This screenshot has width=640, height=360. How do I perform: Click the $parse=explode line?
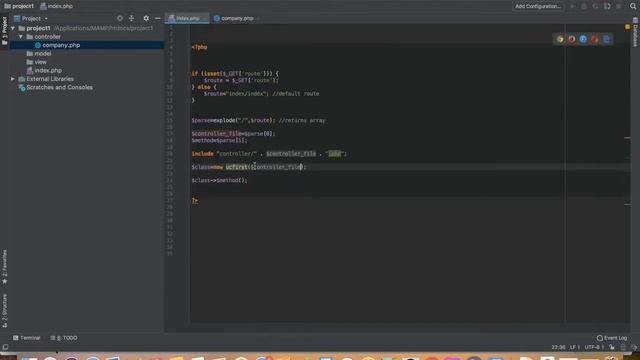coord(258,120)
